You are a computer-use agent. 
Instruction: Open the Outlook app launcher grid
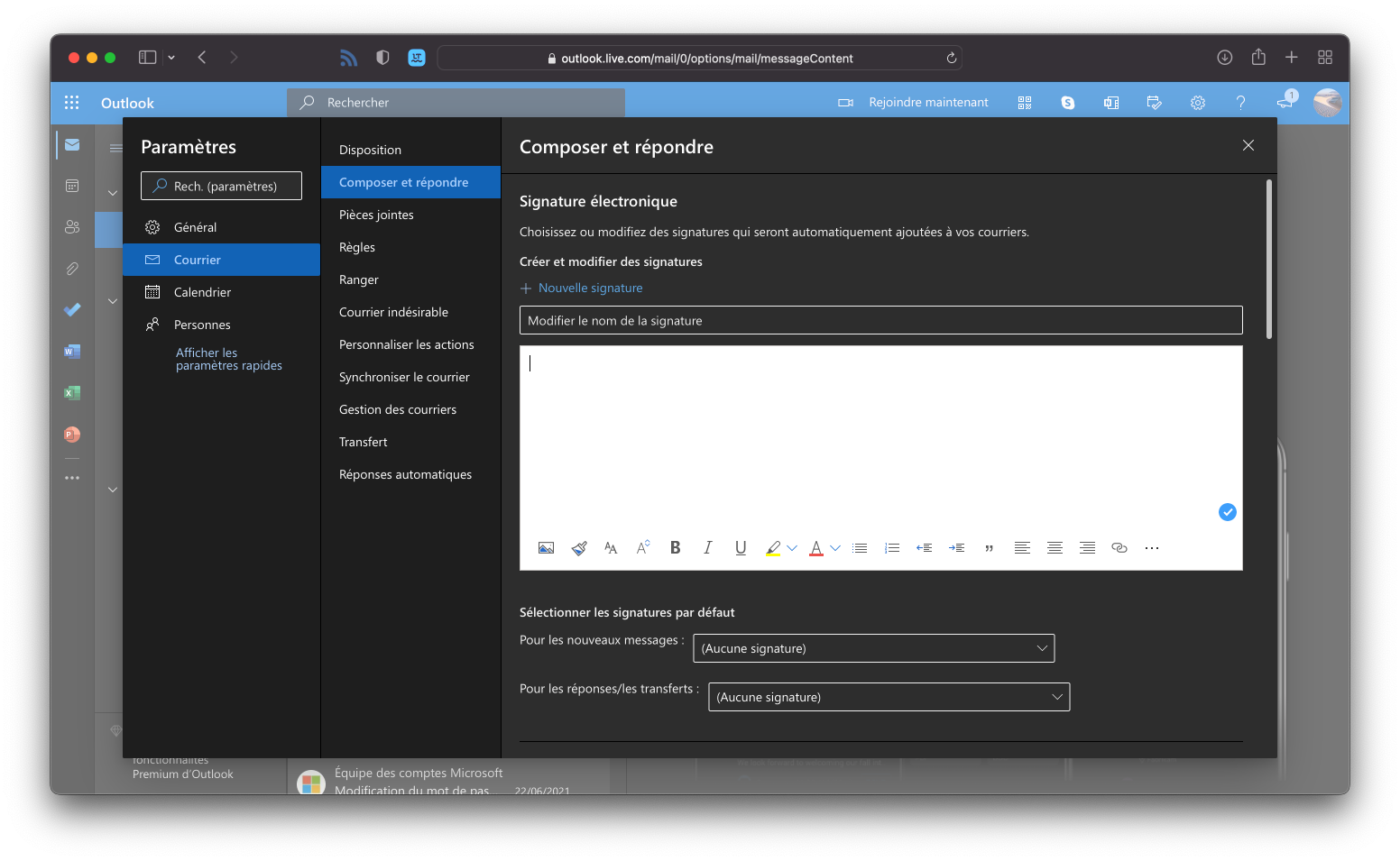tap(72, 103)
